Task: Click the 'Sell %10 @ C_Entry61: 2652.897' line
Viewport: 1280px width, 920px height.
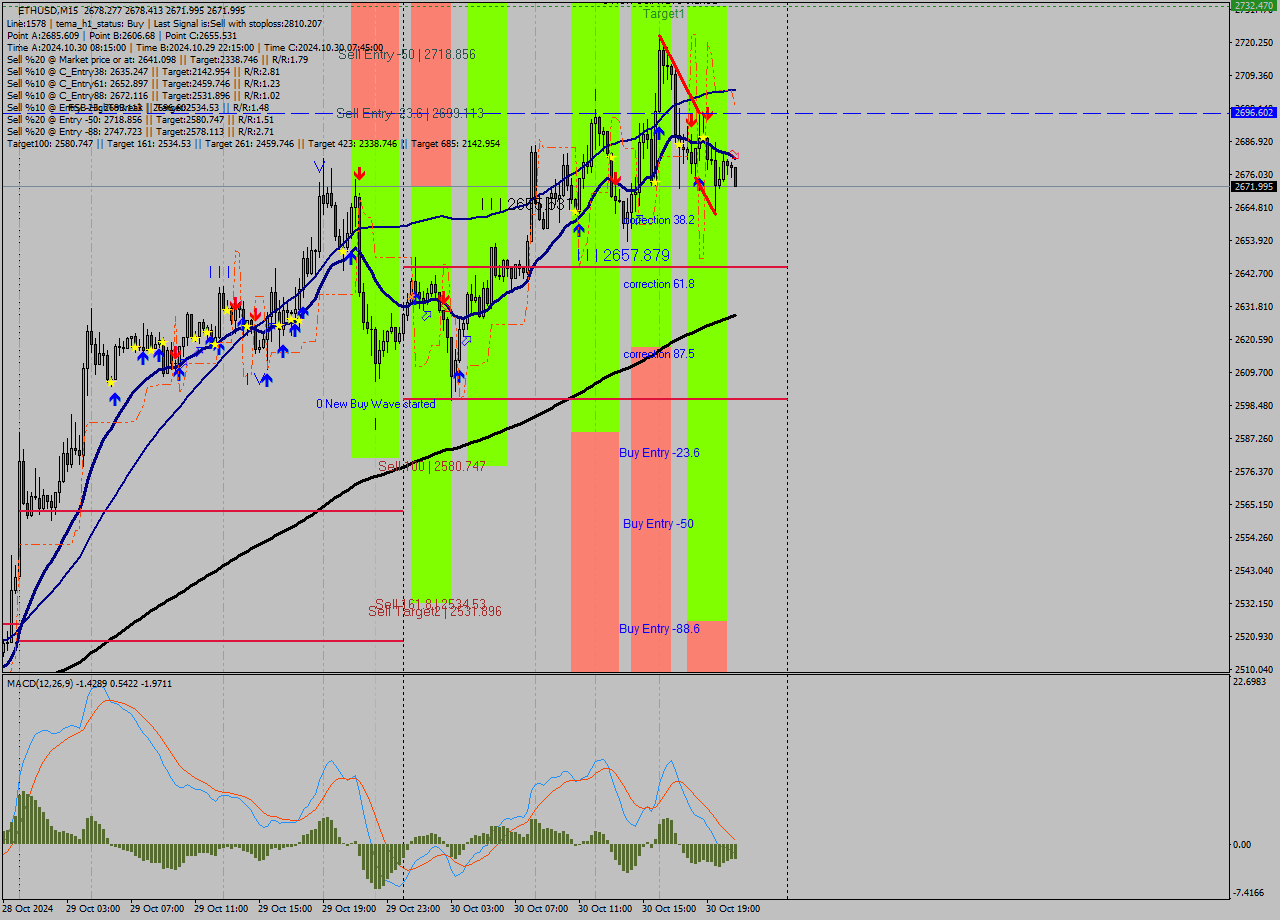Action: (143, 83)
